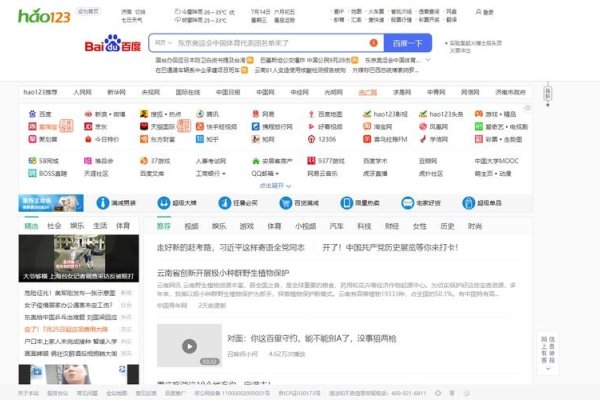The width and height of the screenshot is (600, 400).
Task: Open 新华网 in the news site bar
Action: 116,92
